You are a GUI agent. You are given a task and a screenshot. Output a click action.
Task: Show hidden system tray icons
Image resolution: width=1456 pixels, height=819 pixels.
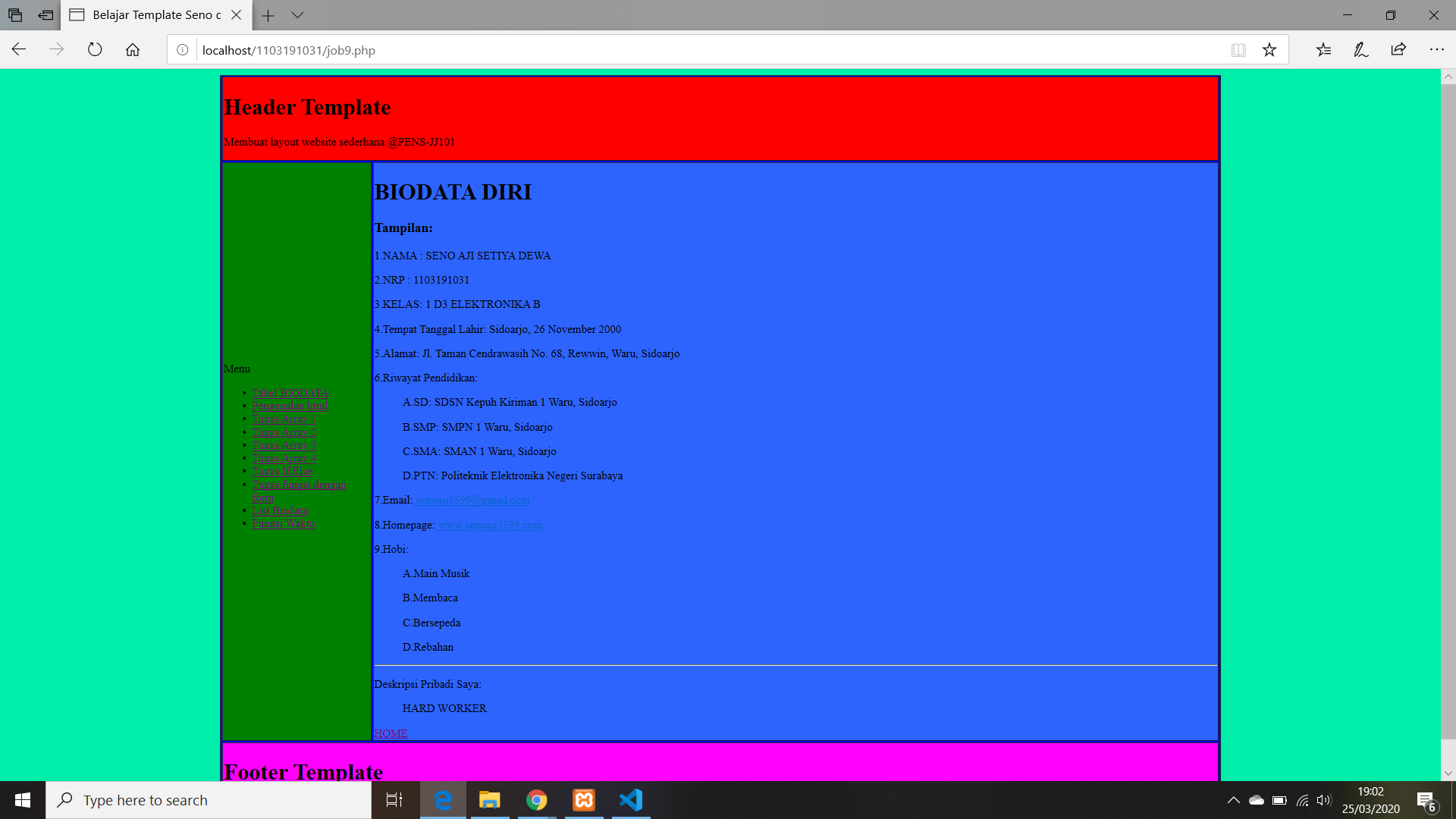click(1233, 800)
